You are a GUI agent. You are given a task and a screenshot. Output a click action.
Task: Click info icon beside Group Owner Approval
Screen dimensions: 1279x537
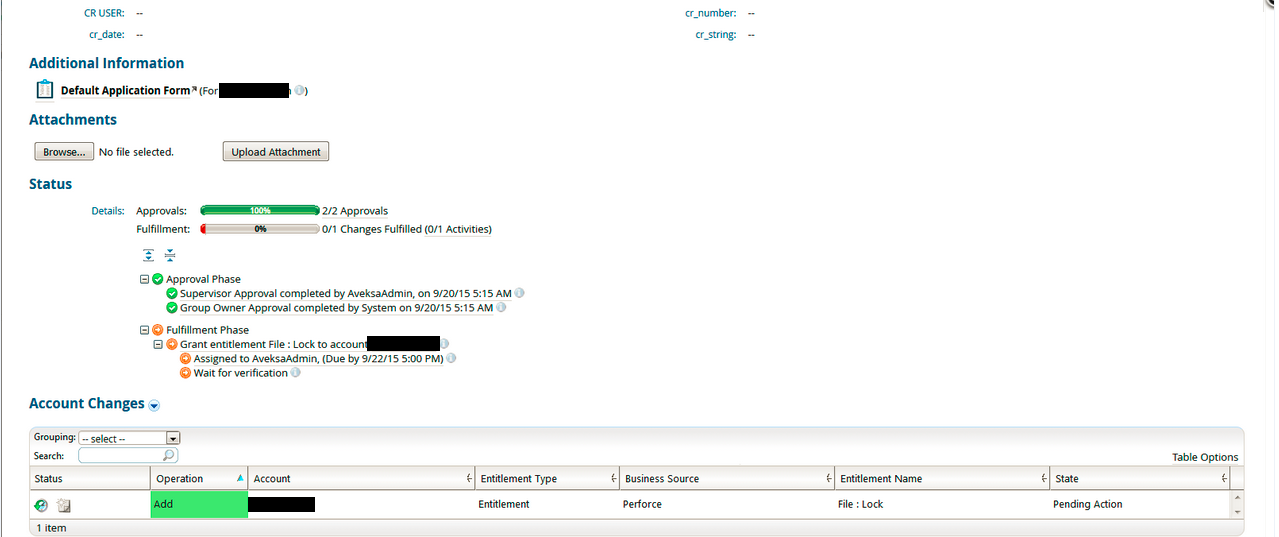[x=502, y=308]
